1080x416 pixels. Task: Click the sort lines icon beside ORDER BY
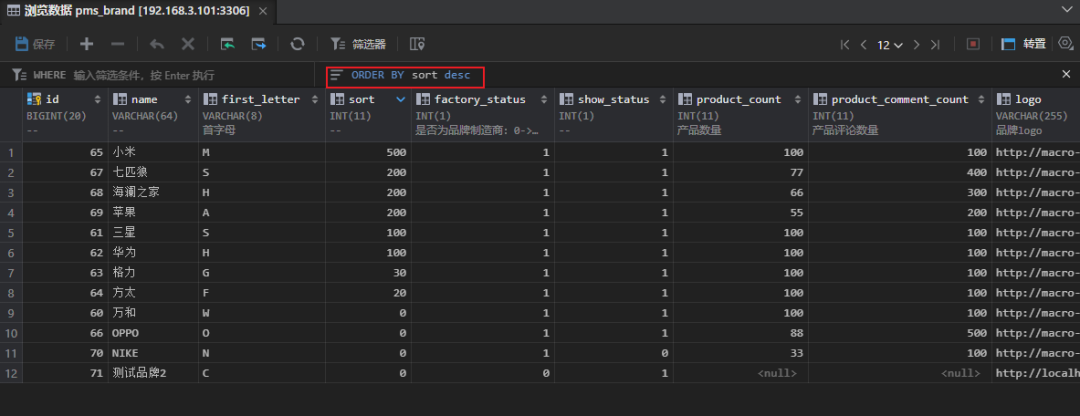(336, 74)
